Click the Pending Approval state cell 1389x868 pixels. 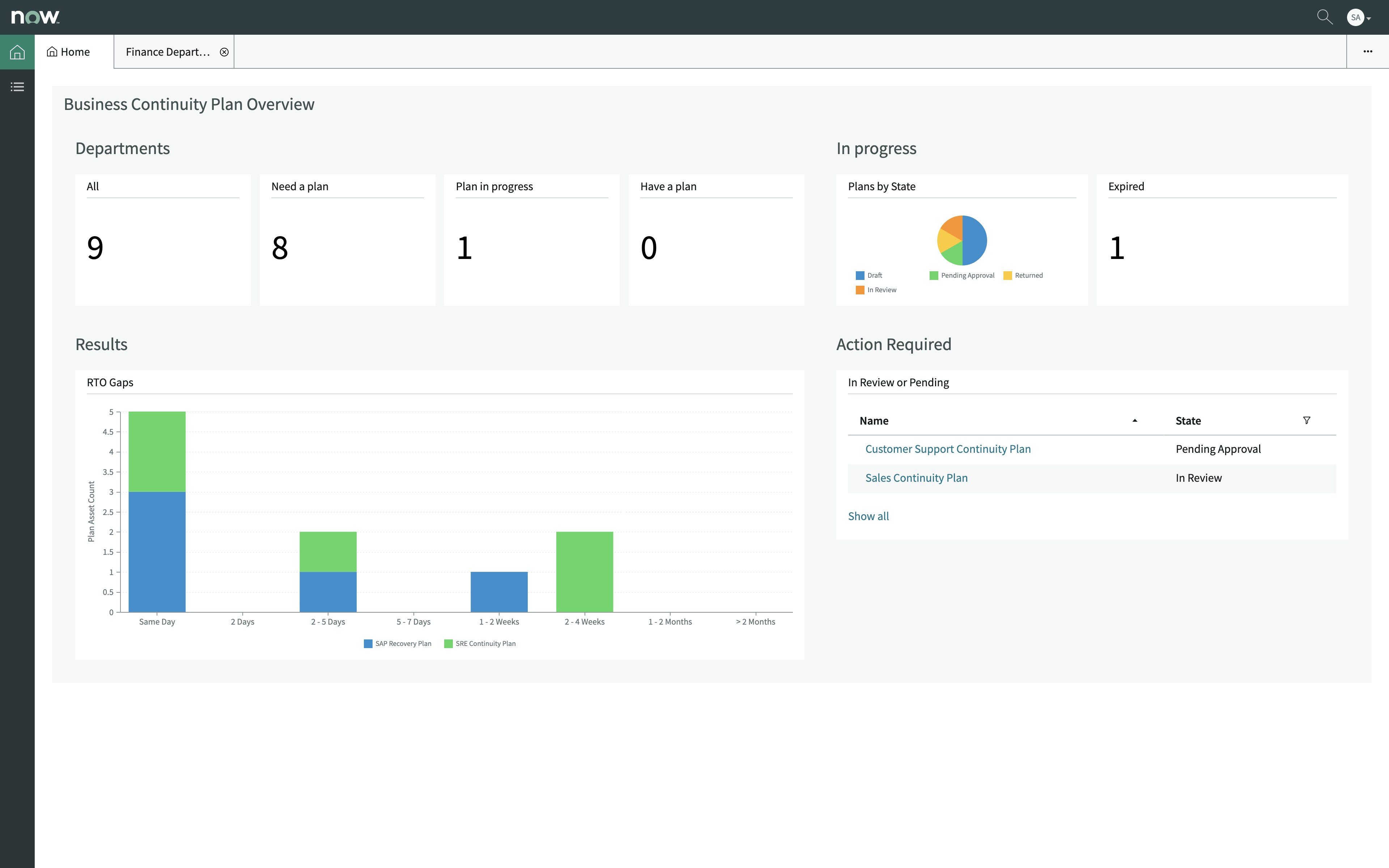[x=1218, y=449]
